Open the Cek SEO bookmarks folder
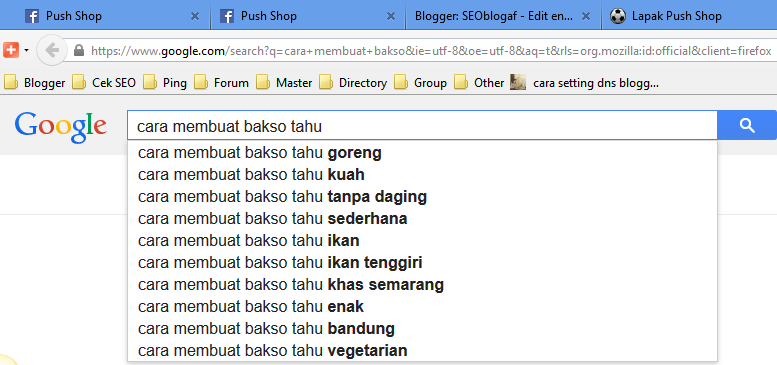This screenshot has height=365, width=777. click(x=104, y=83)
